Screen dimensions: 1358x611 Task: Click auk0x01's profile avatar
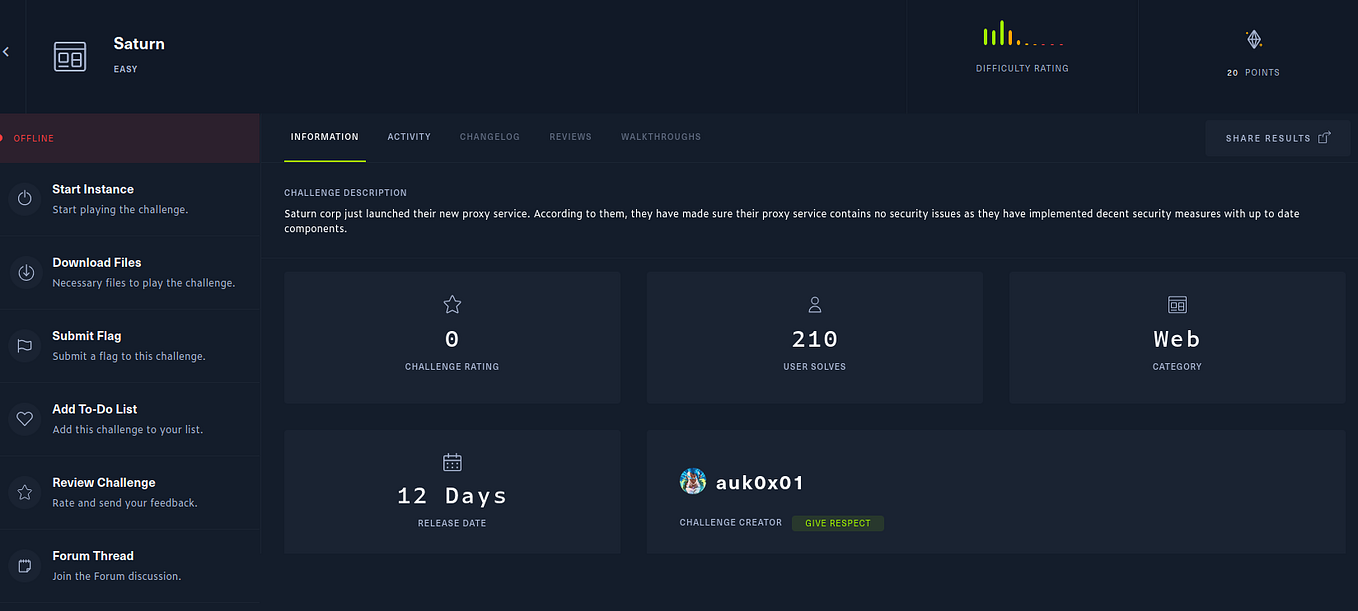pos(692,481)
